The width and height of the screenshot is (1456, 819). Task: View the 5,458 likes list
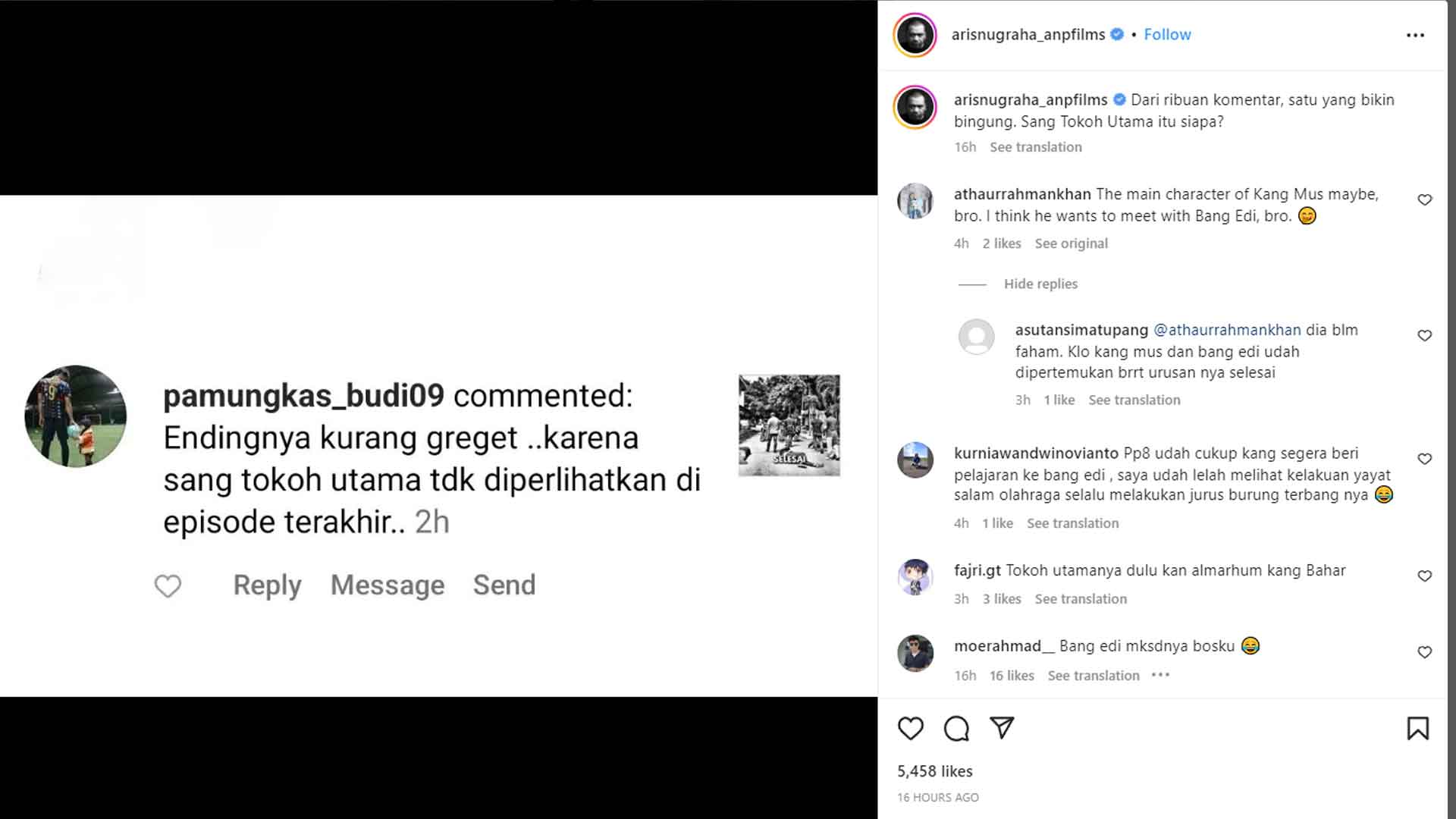tap(934, 771)
